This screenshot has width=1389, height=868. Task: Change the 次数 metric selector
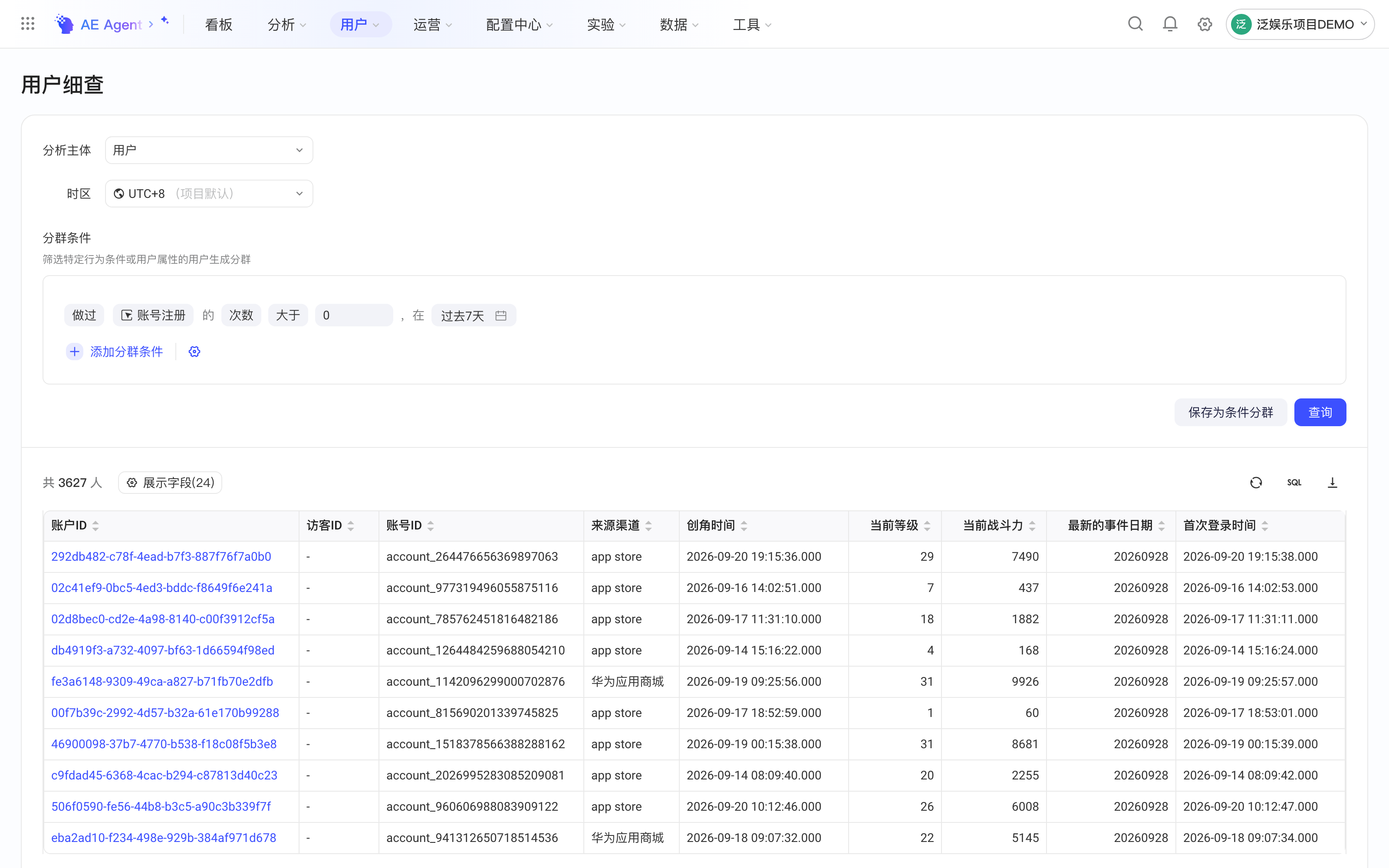tap(241, 315)
